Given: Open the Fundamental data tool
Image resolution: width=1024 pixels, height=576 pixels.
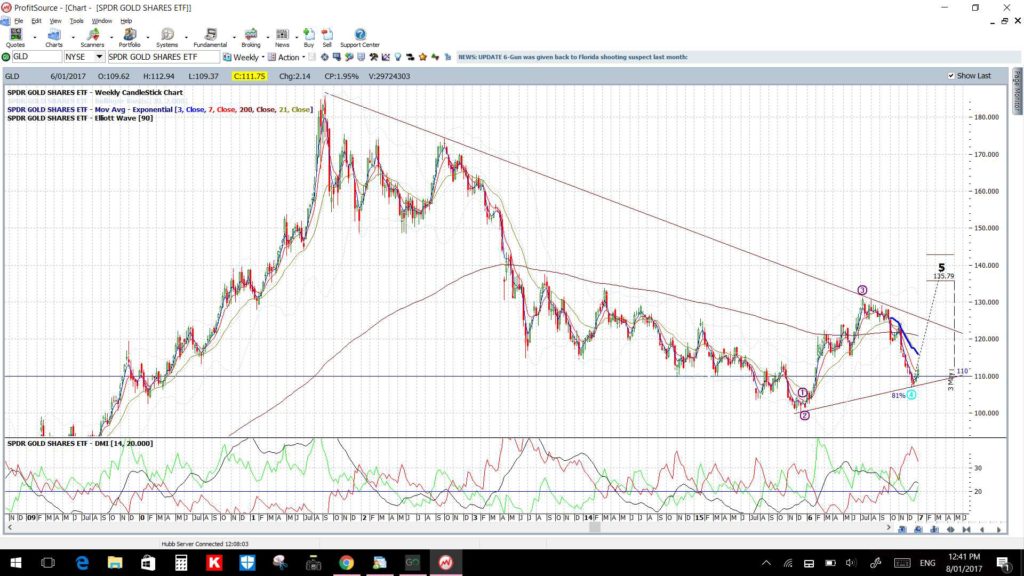Looking at the screenshot, I should [x=210, y=38].
